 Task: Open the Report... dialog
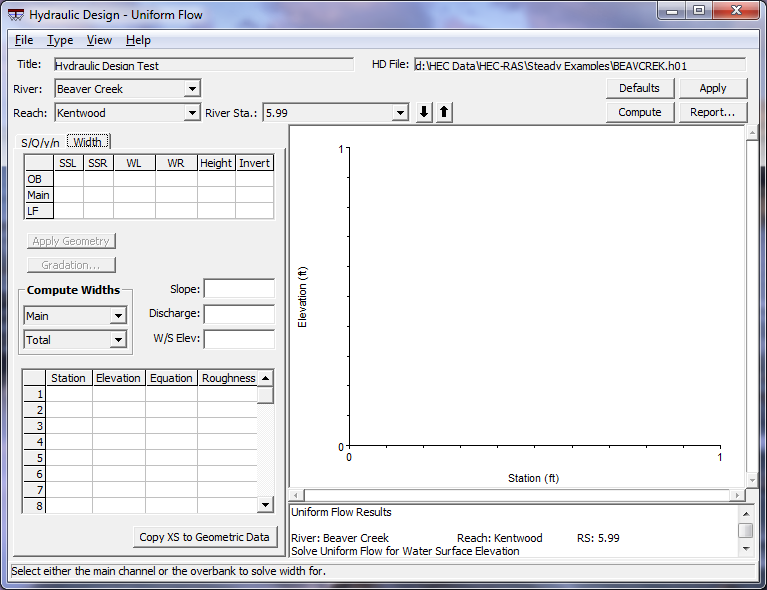pos(712,112)
